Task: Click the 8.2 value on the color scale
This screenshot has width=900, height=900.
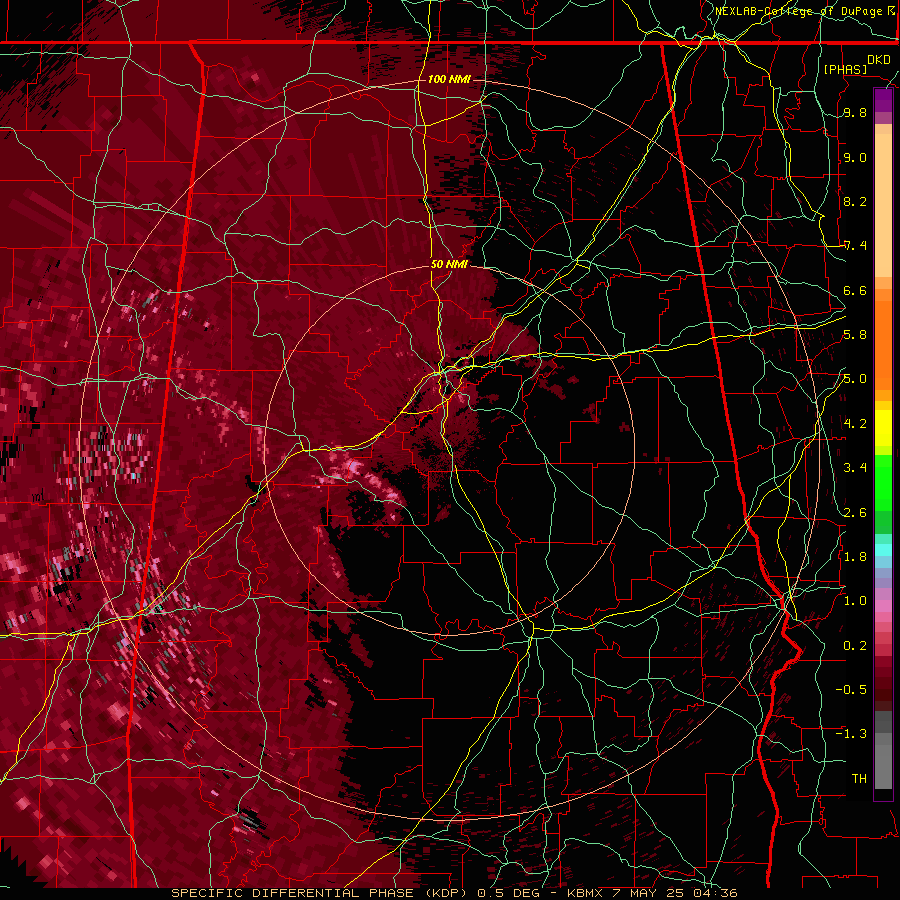Action: 855,201
